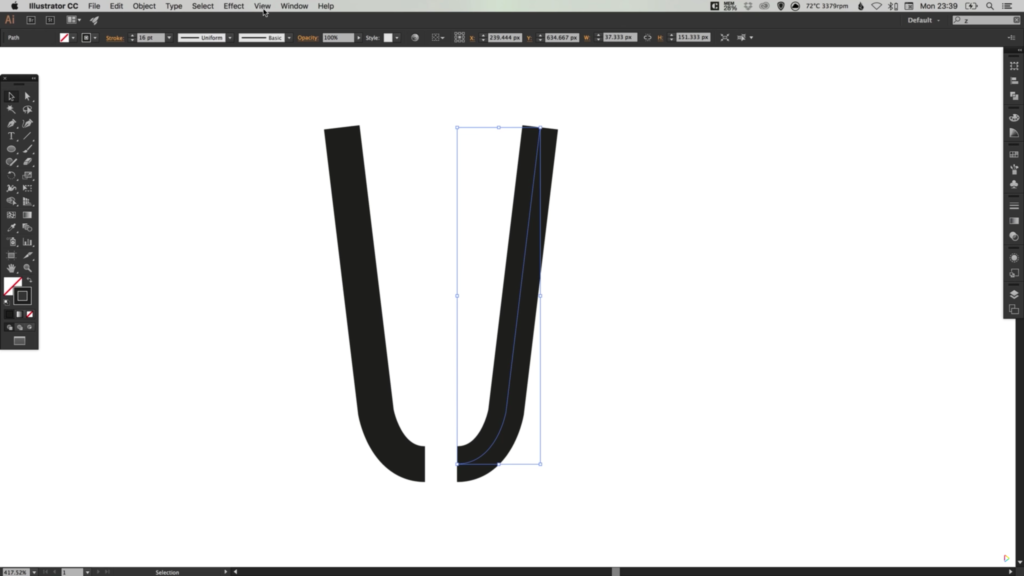This screenshot has height=576, width=1024.
Task: Select the Selection tool (black arrow)
Action: pos(12,96)
